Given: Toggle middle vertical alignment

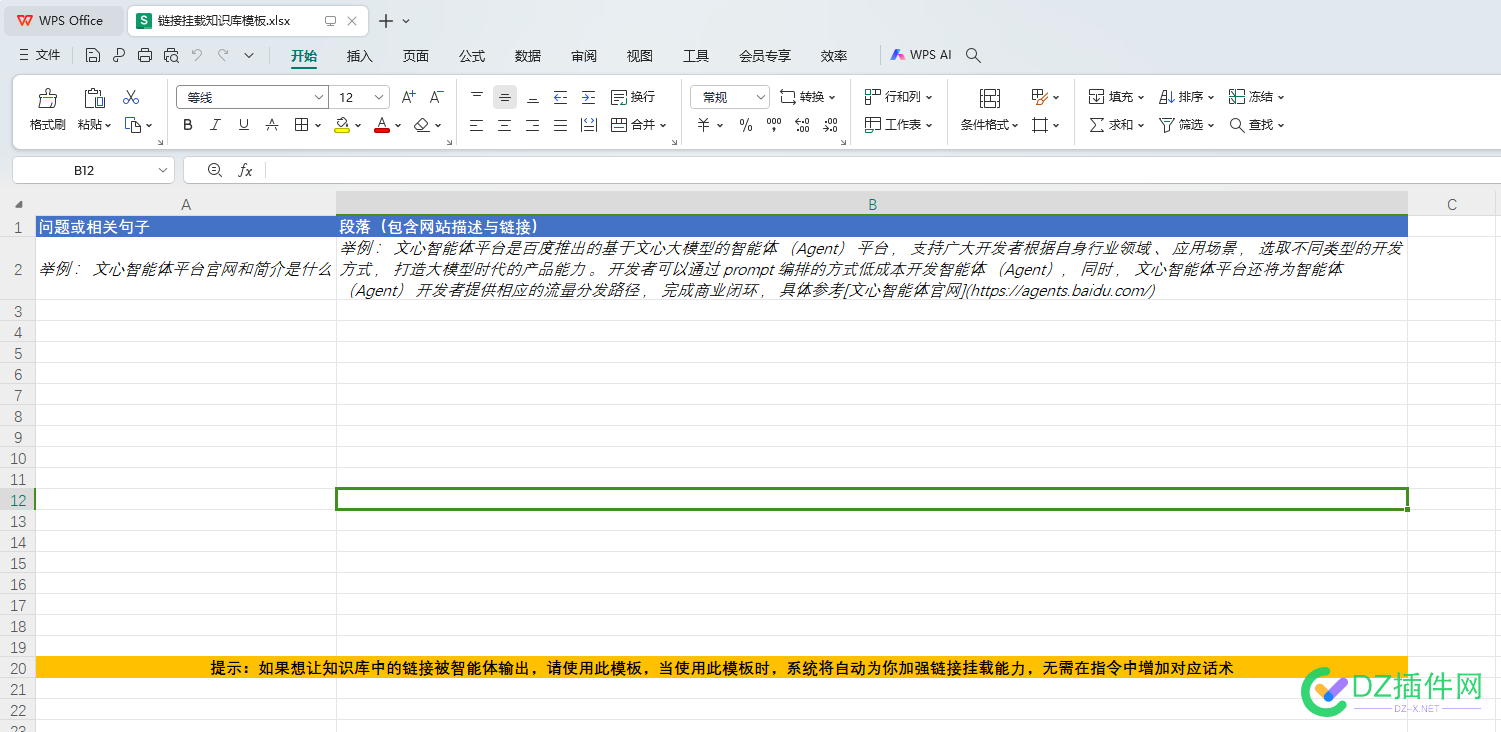Looking at the screenshot, I should (505, 97).
